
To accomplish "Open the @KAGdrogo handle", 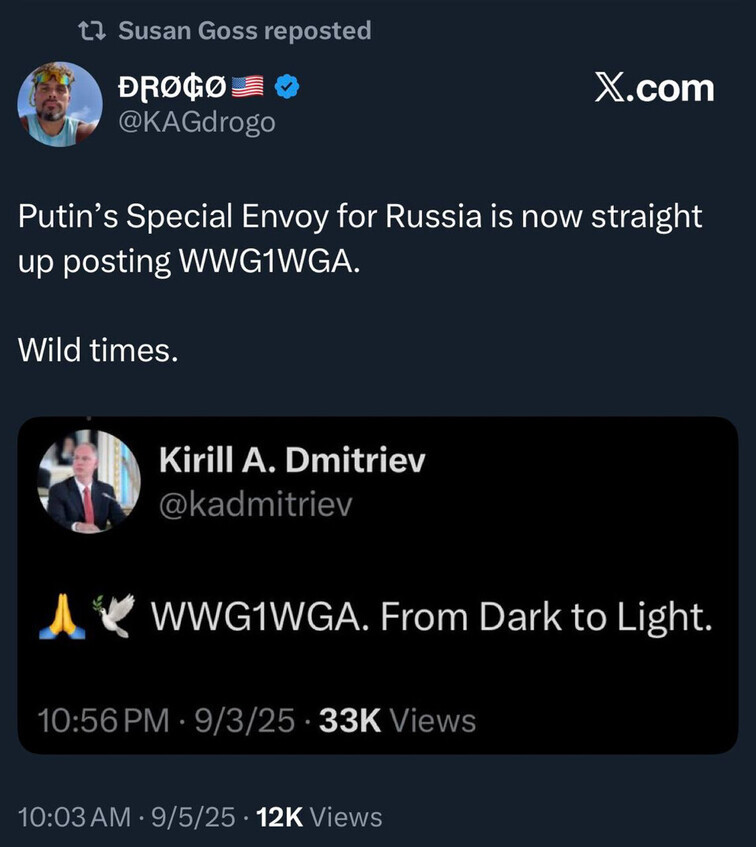I will [197, 123].
